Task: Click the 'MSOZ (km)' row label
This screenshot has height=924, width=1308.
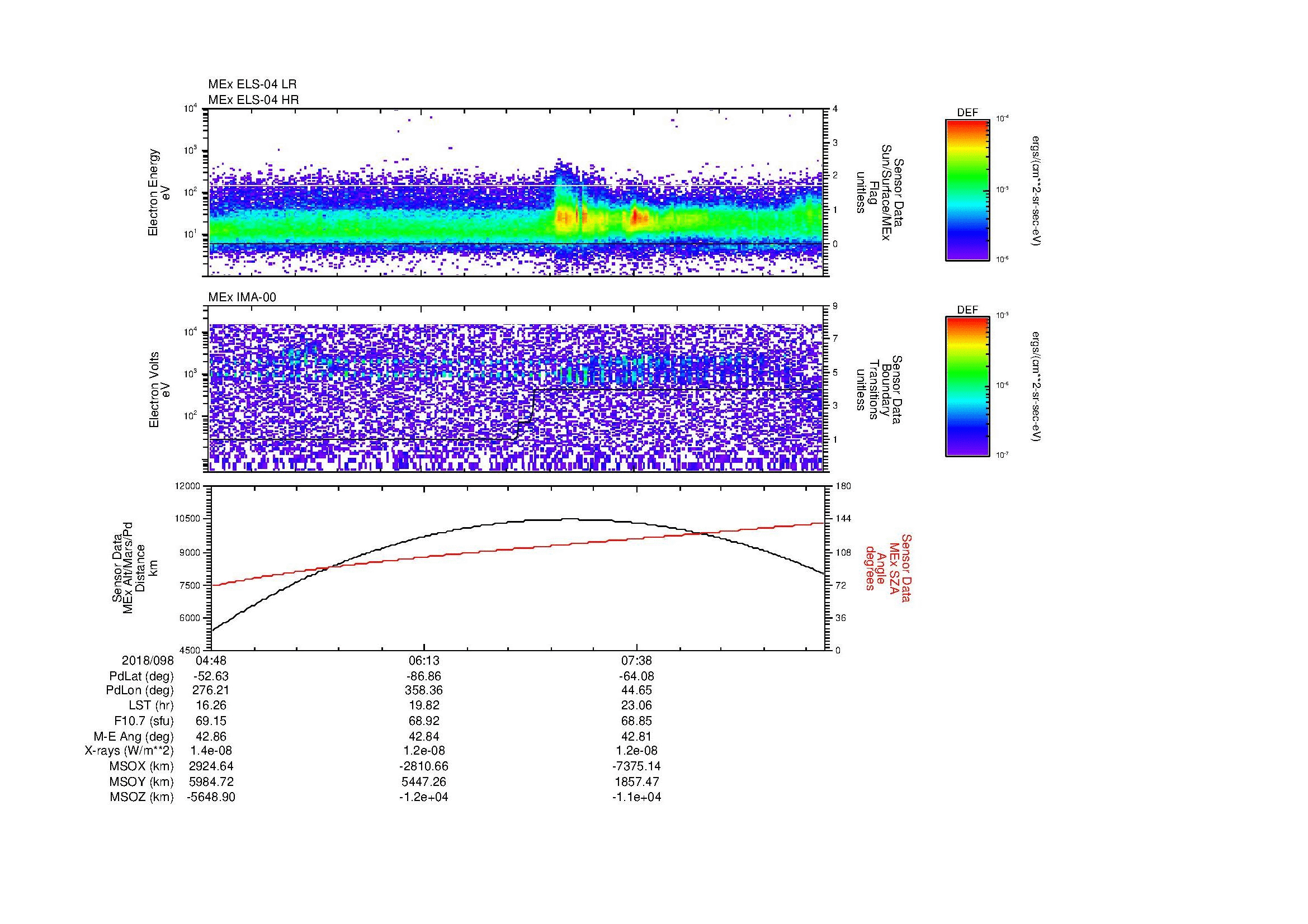Action: pyautogui.click(x=142, y=797)
